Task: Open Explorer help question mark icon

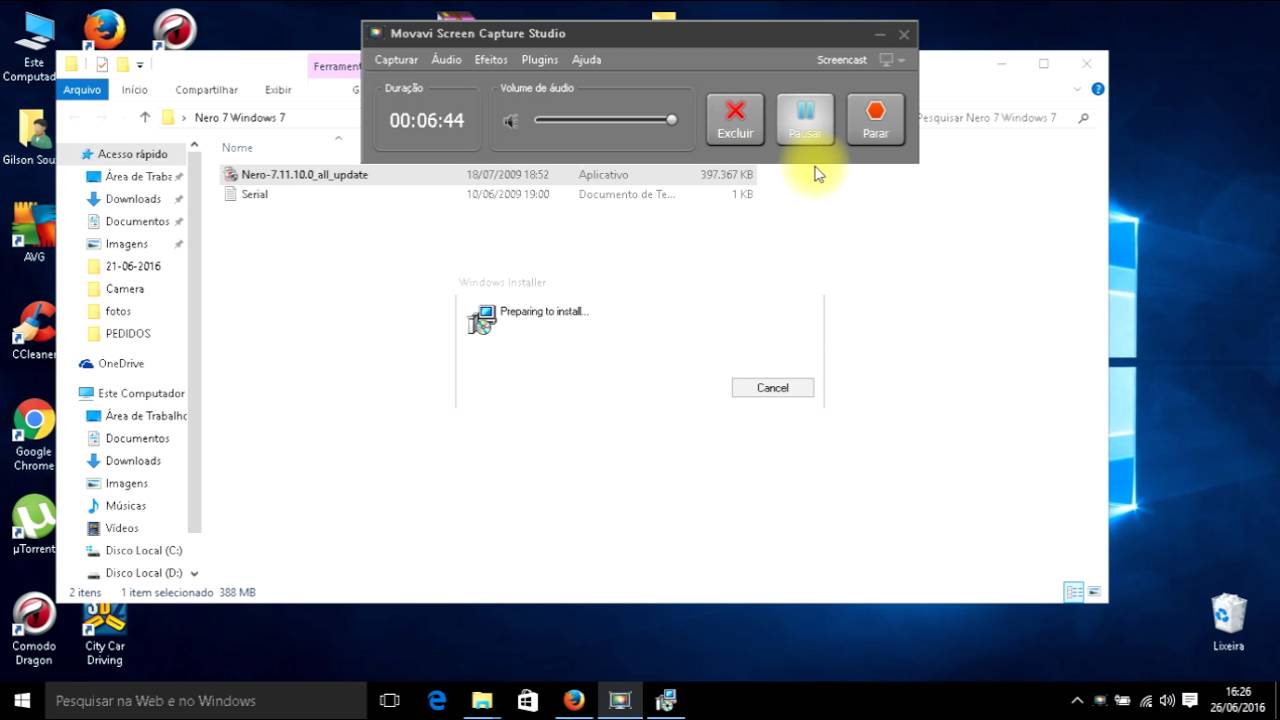Action: tap(1098, 89)
